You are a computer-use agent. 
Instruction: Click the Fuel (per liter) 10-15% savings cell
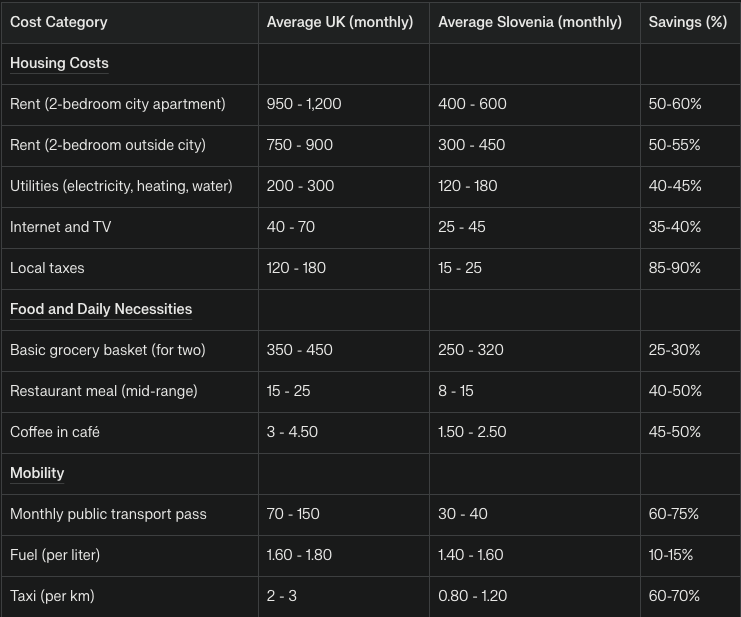click(670, 555)
